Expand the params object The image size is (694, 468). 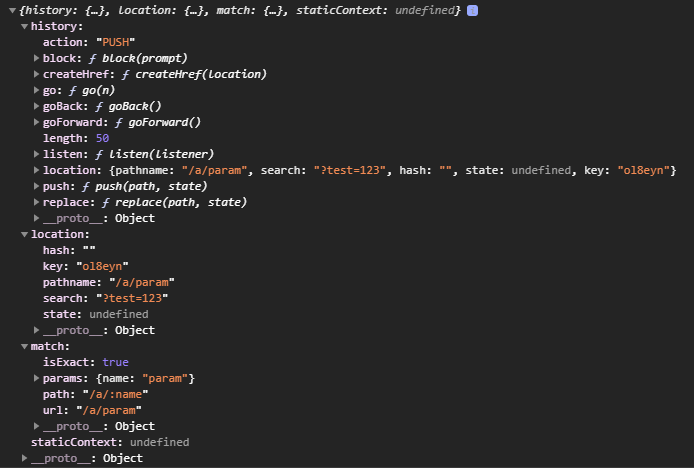(36, 378)
